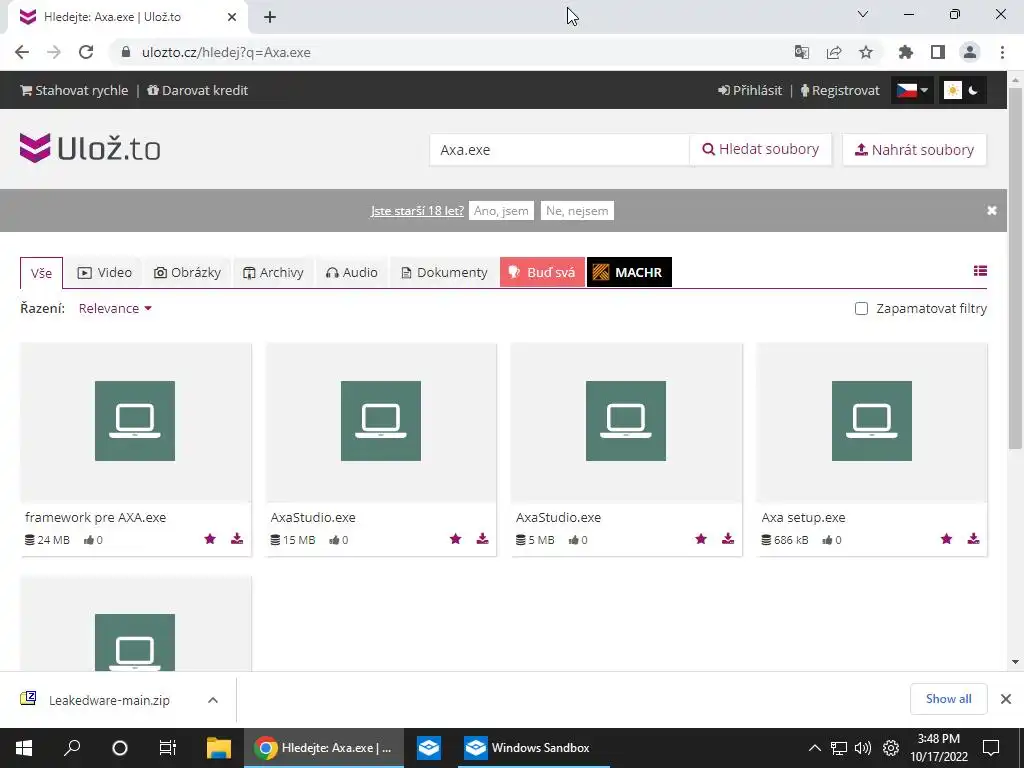
Task: Click Přihlásit login link
Action: click(x=750, y=90)
